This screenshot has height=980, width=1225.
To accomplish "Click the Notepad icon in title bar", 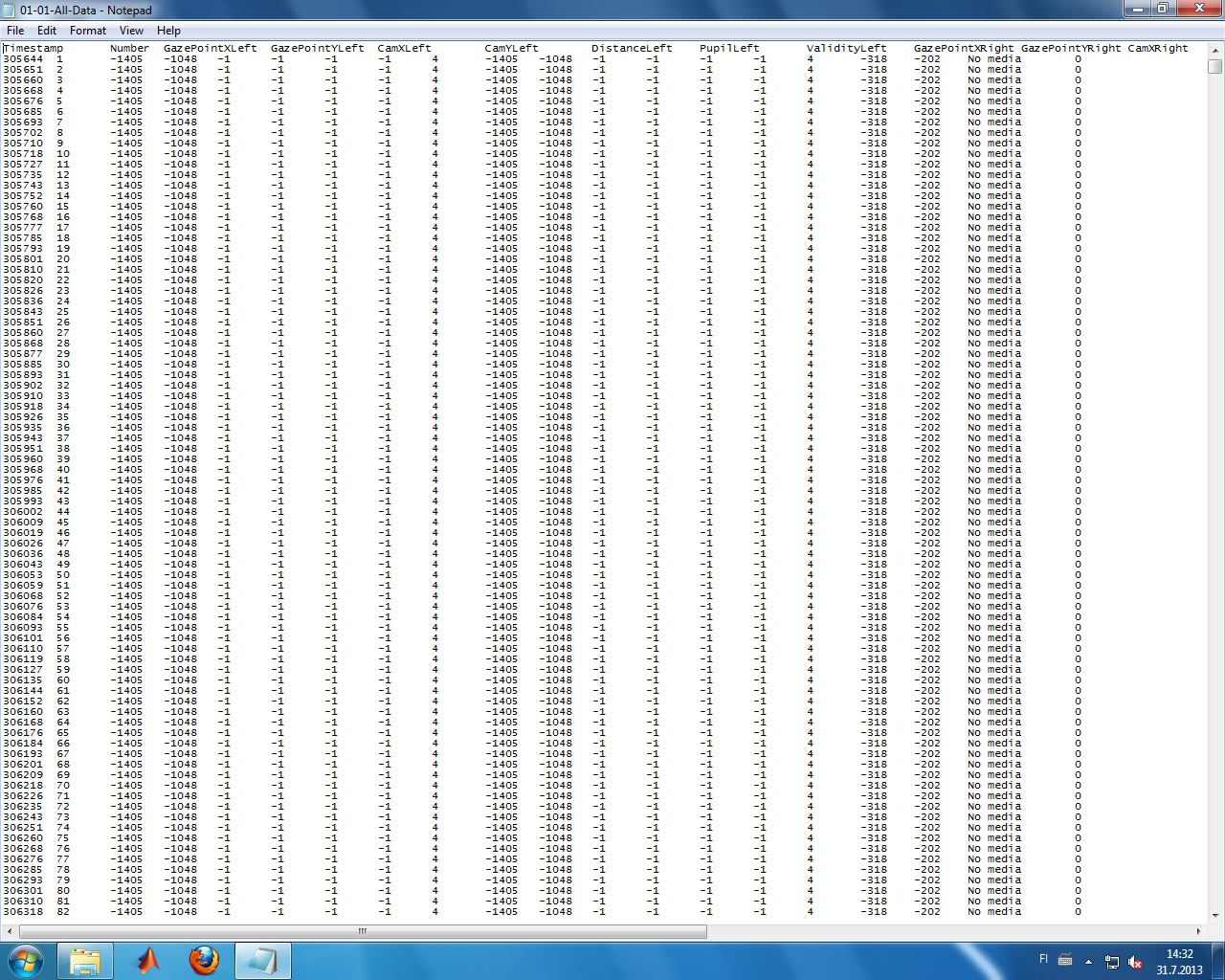I will [10, 10].
